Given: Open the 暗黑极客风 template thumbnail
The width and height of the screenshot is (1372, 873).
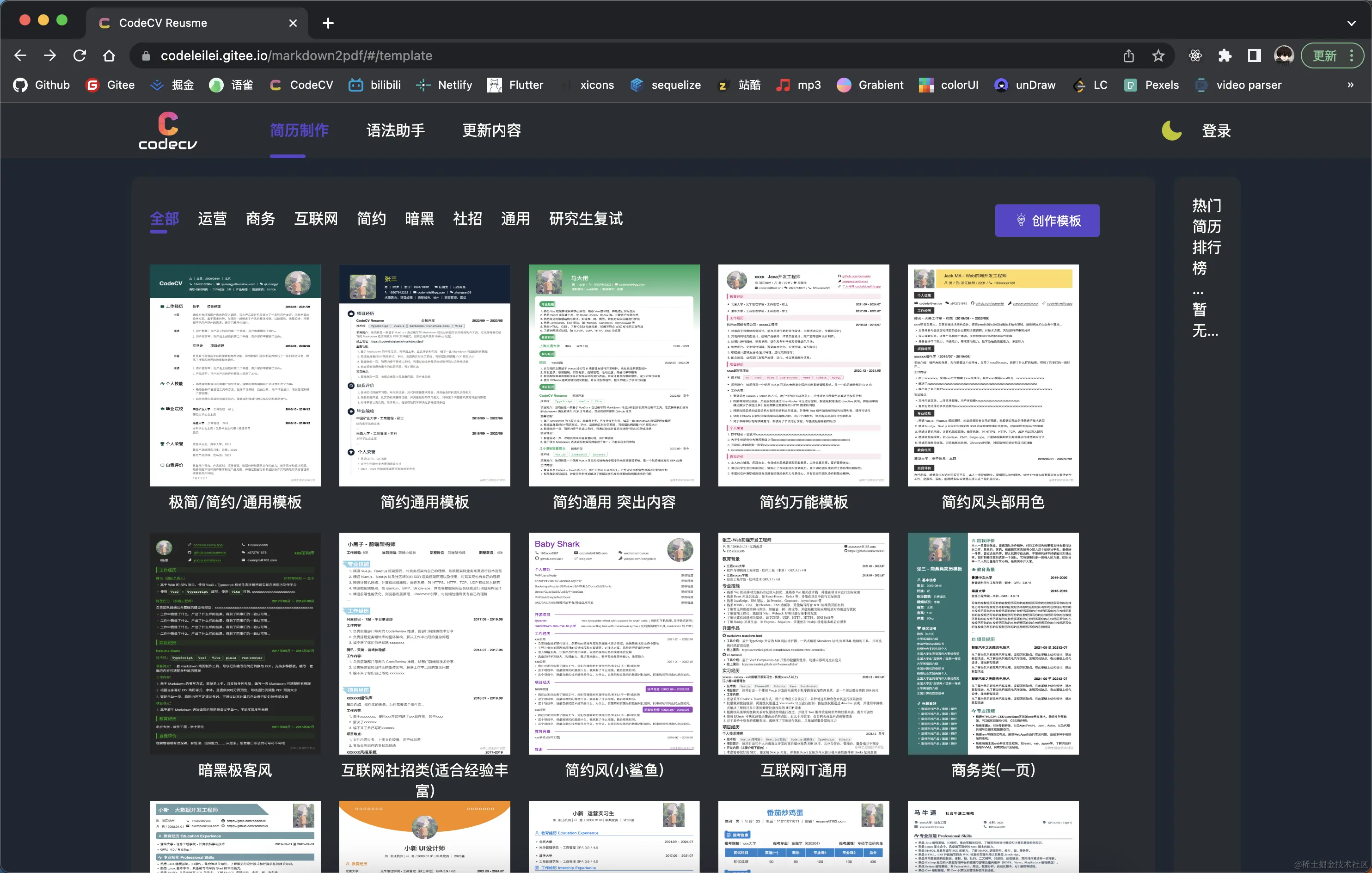Looking at the screenshot, I should pyautogui.click(x=235, y=643).
